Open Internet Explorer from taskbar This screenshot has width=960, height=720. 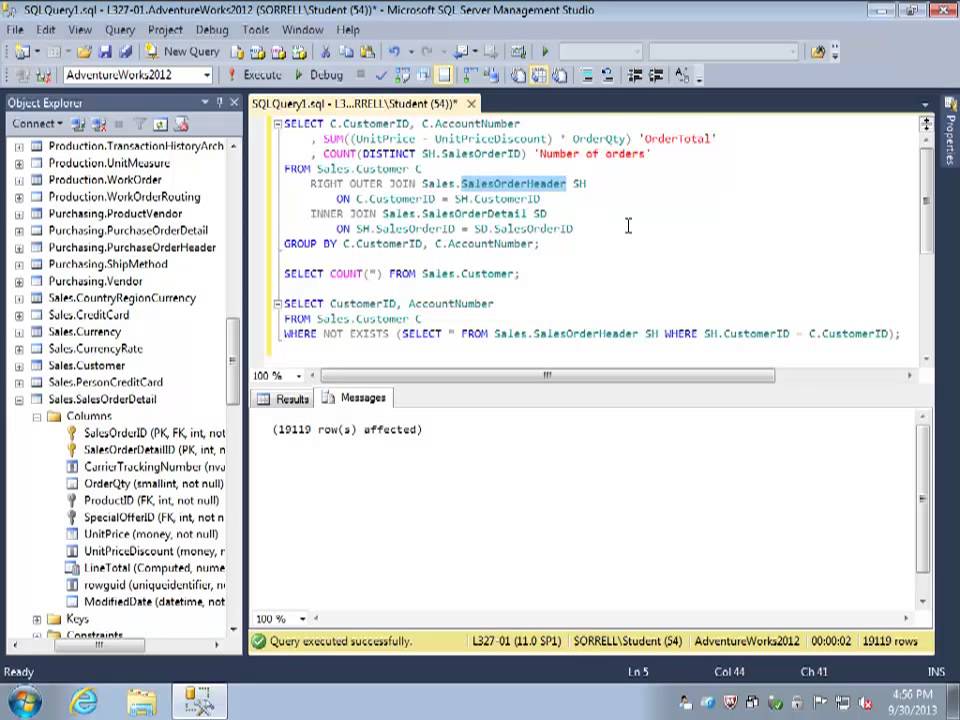point(83,702)
